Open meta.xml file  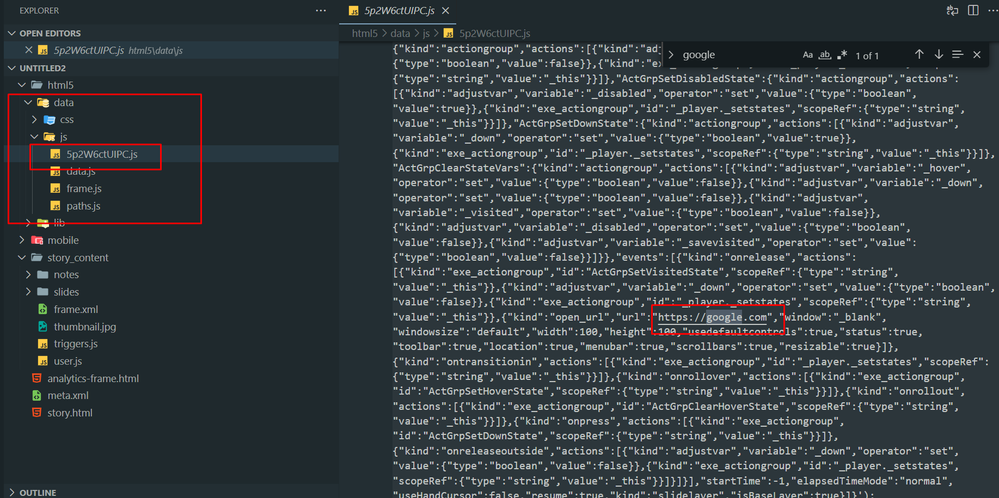tap(68, 395)
